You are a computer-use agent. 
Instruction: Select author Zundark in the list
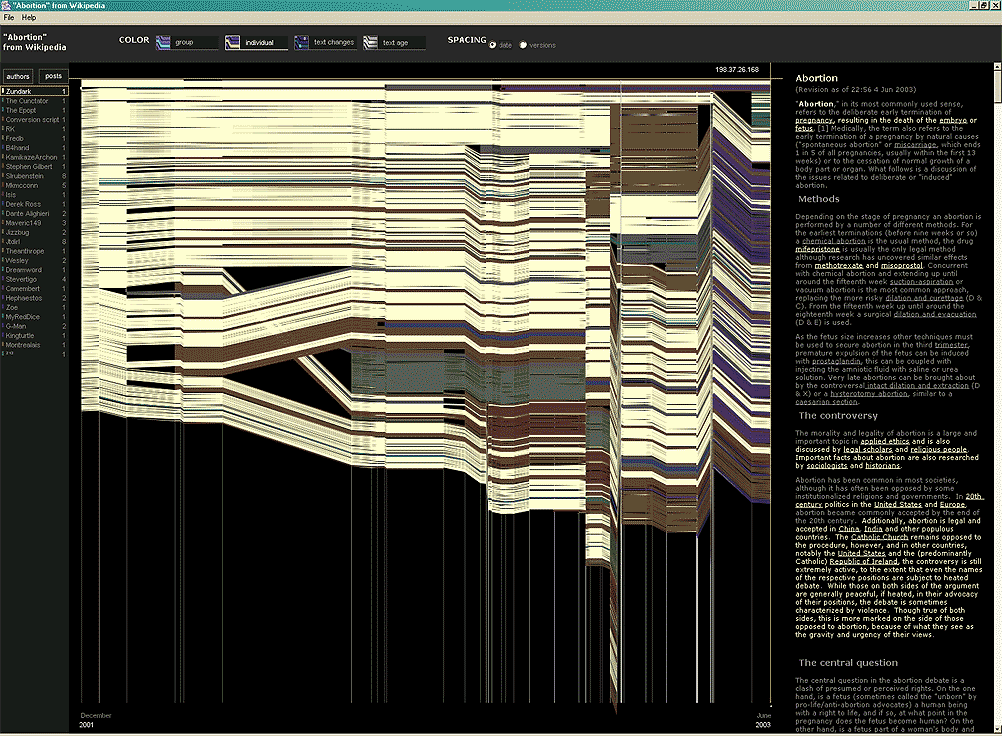click(x=20, y=92)
